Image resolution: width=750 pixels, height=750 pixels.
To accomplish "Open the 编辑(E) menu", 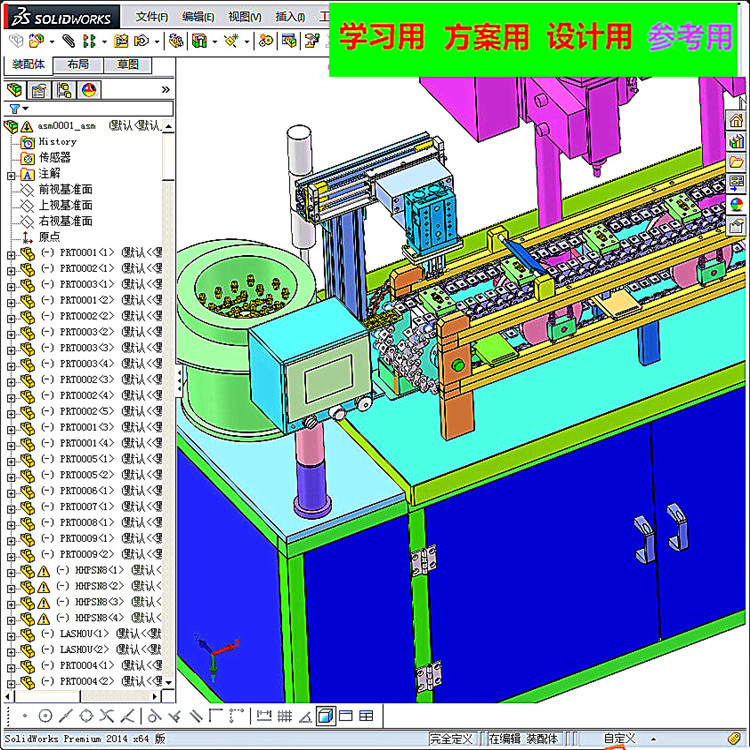I will (198, 17).
